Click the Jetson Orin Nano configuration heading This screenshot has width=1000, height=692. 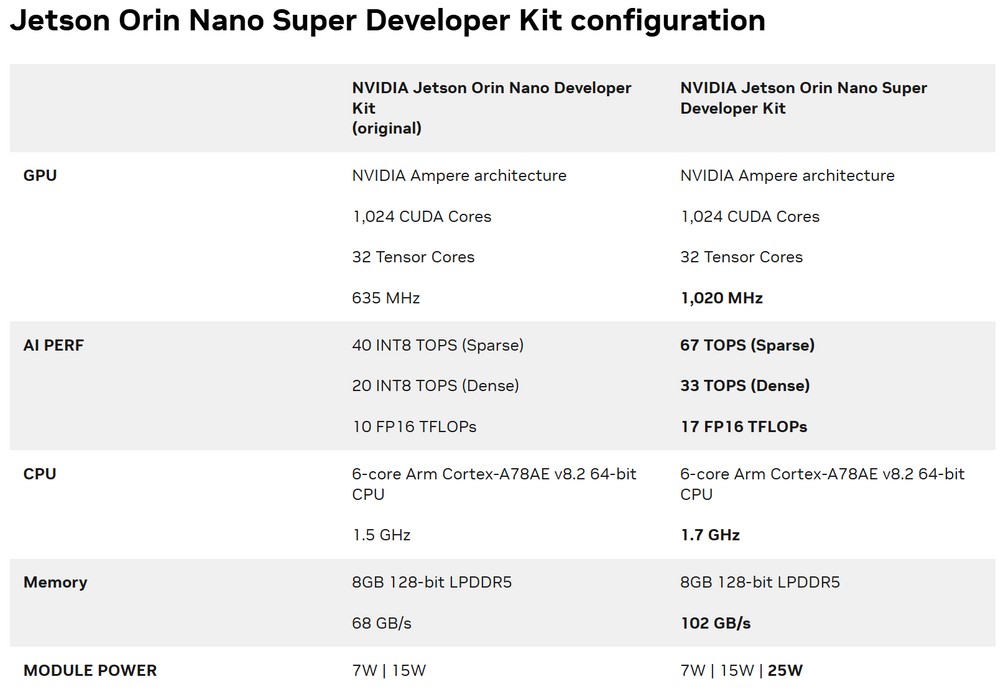click(x=387, y=20)
